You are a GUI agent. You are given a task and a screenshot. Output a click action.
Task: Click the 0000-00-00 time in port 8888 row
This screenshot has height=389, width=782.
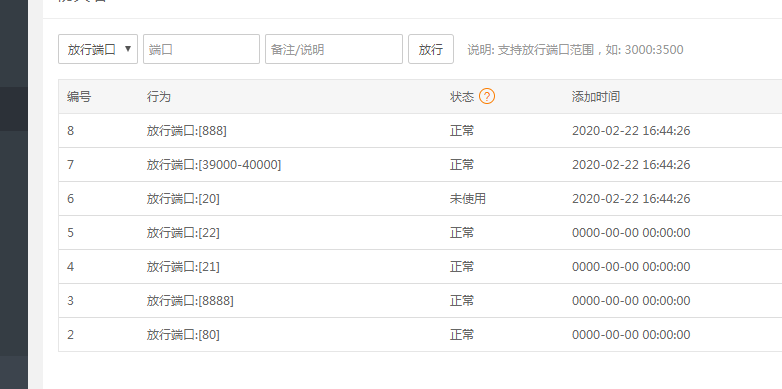point(631,300)
